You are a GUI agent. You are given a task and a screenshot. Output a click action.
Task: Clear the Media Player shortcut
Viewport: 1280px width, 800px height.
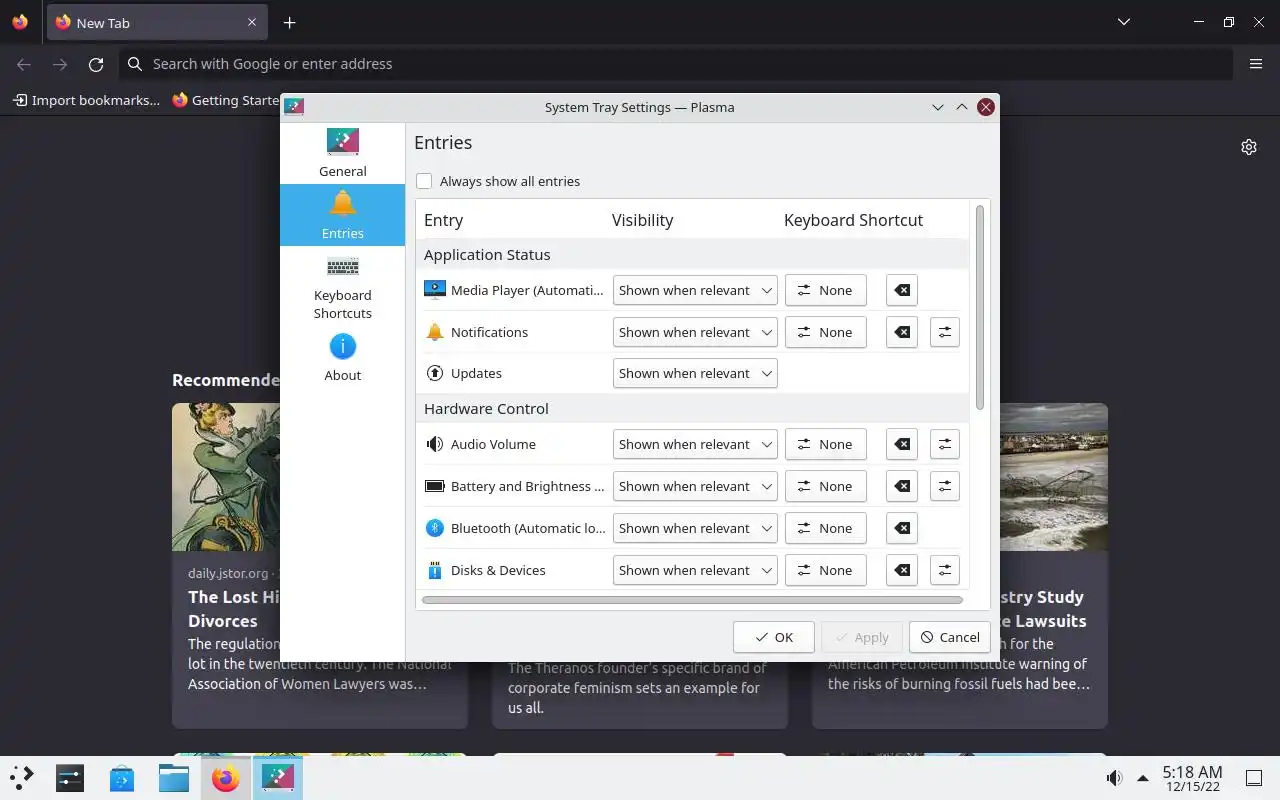click(902, 290)
